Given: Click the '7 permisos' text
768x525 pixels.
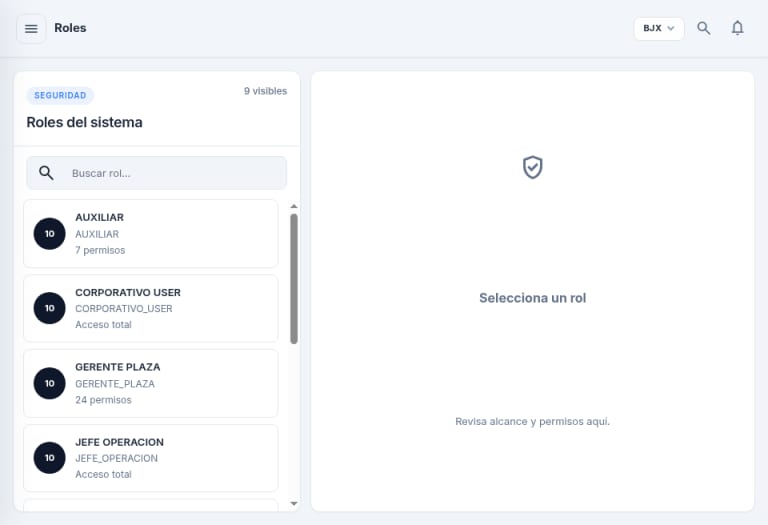Looking at the screenshot, I should tap(100, 250).
